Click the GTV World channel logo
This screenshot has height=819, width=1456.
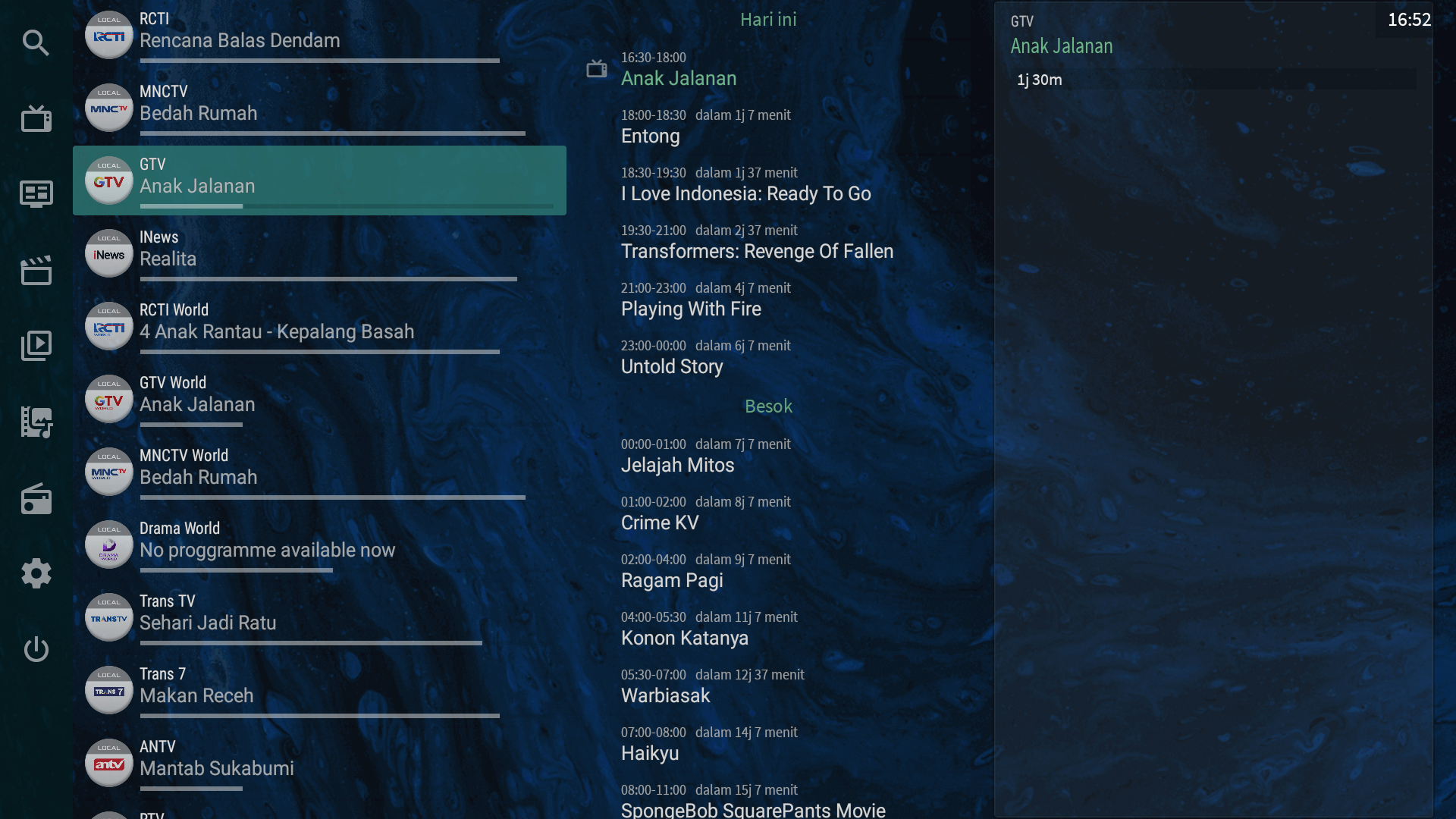click(x=109, y=399)
